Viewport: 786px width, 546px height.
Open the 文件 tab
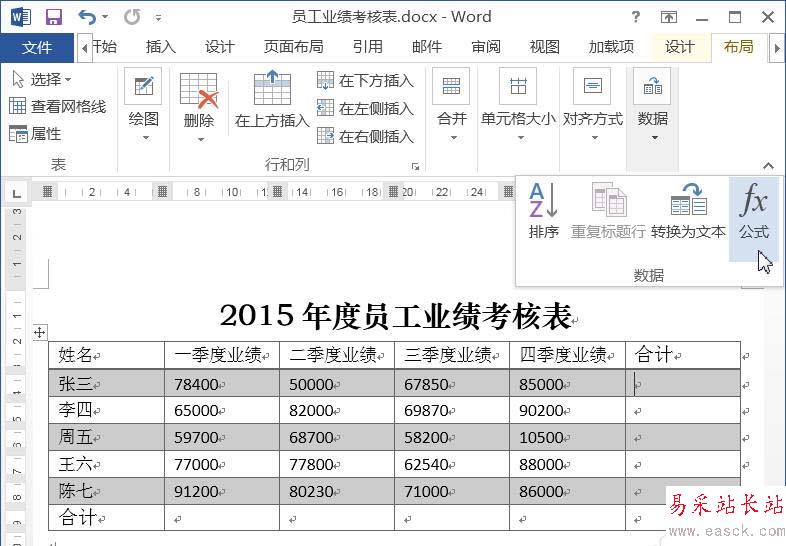pos(37,48)
